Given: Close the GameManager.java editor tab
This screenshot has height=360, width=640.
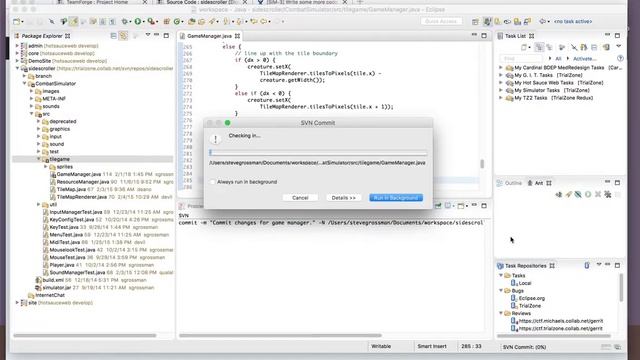Looking at the screenshot, I should tap(237, 36).
